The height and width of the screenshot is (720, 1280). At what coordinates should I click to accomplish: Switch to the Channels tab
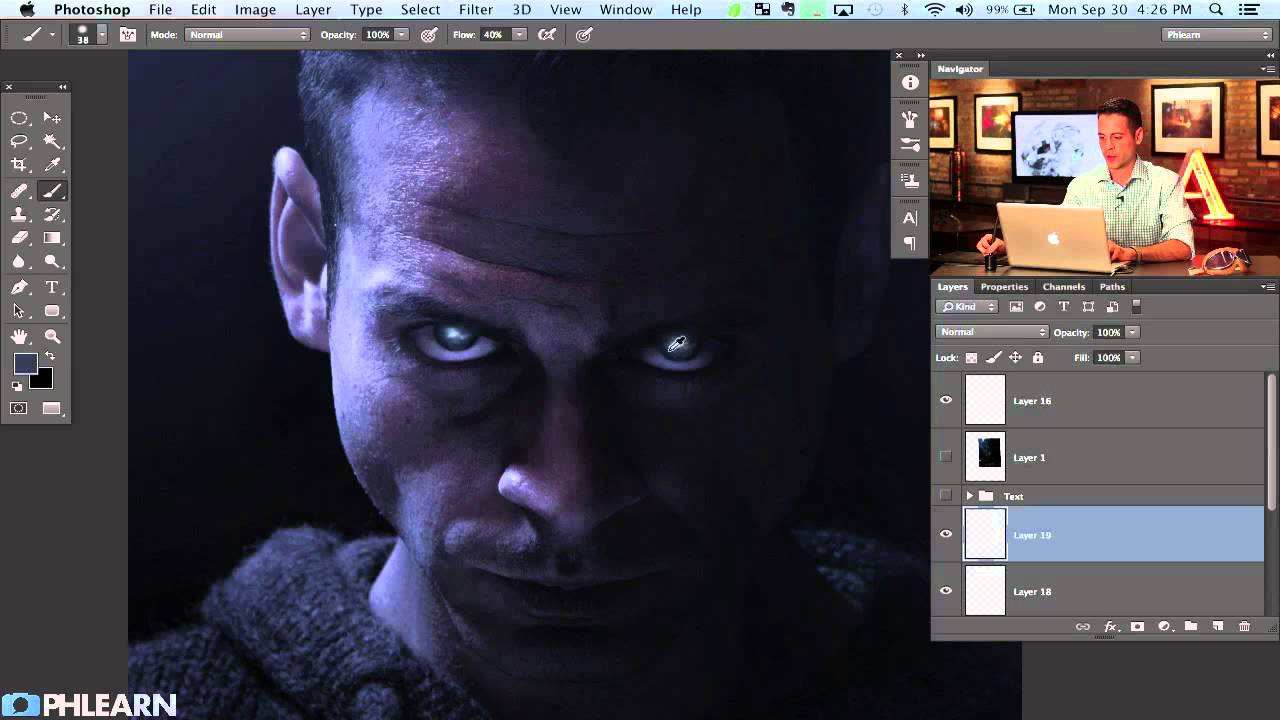(x=1063, y=287)
